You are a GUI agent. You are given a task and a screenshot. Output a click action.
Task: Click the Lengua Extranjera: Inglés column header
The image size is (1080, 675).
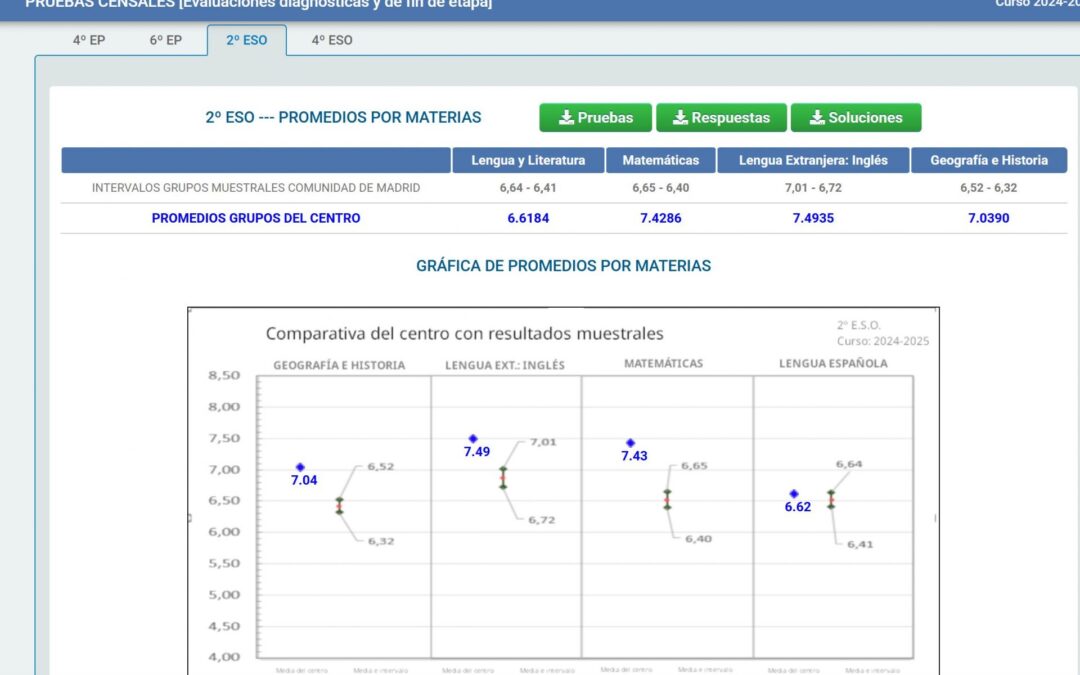[813, 160]
